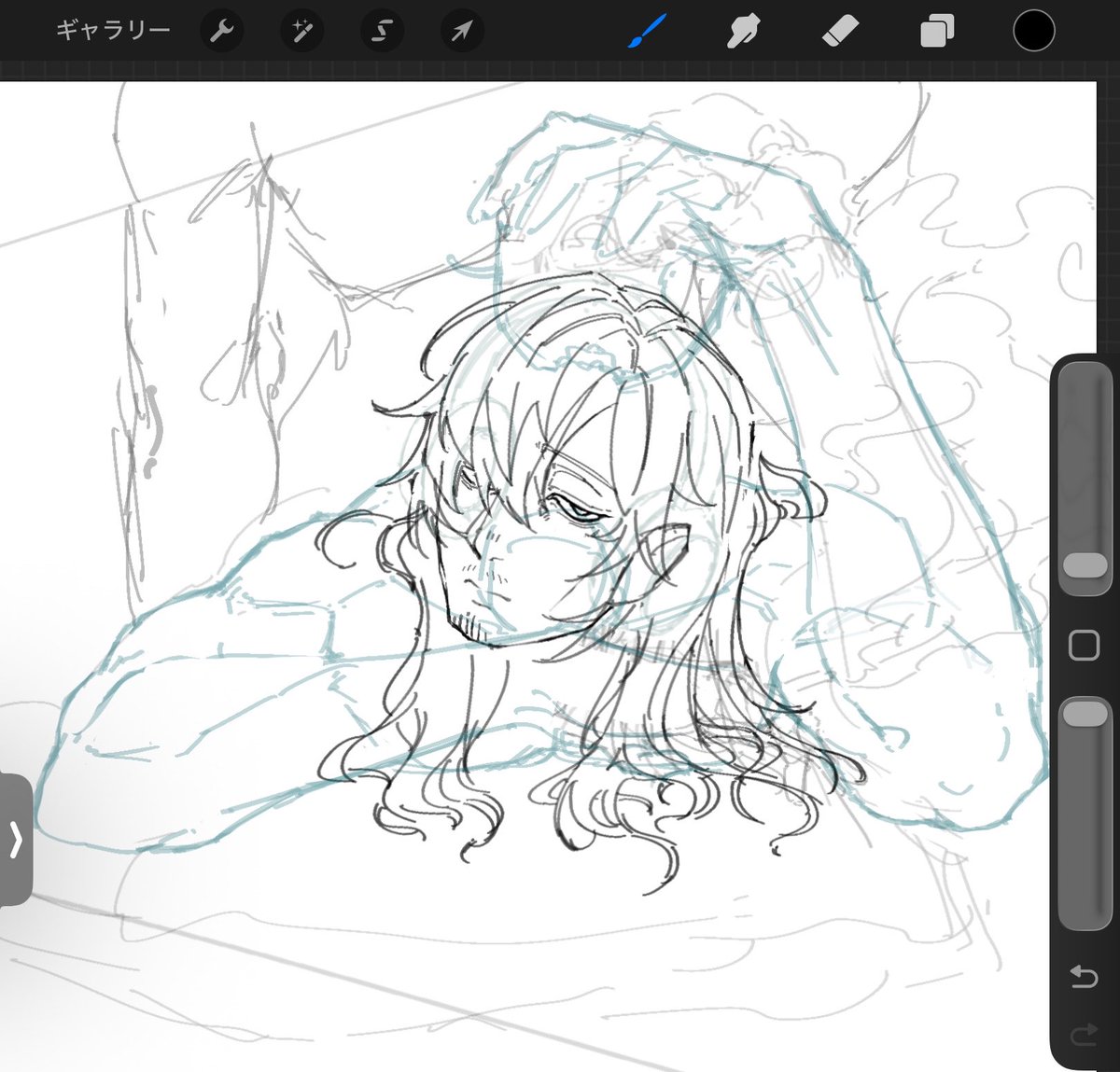Activate the Selection S-ribbon tool
Image resolution: width=1120 pixels, height=1072 pixels.
click(382, 32)
